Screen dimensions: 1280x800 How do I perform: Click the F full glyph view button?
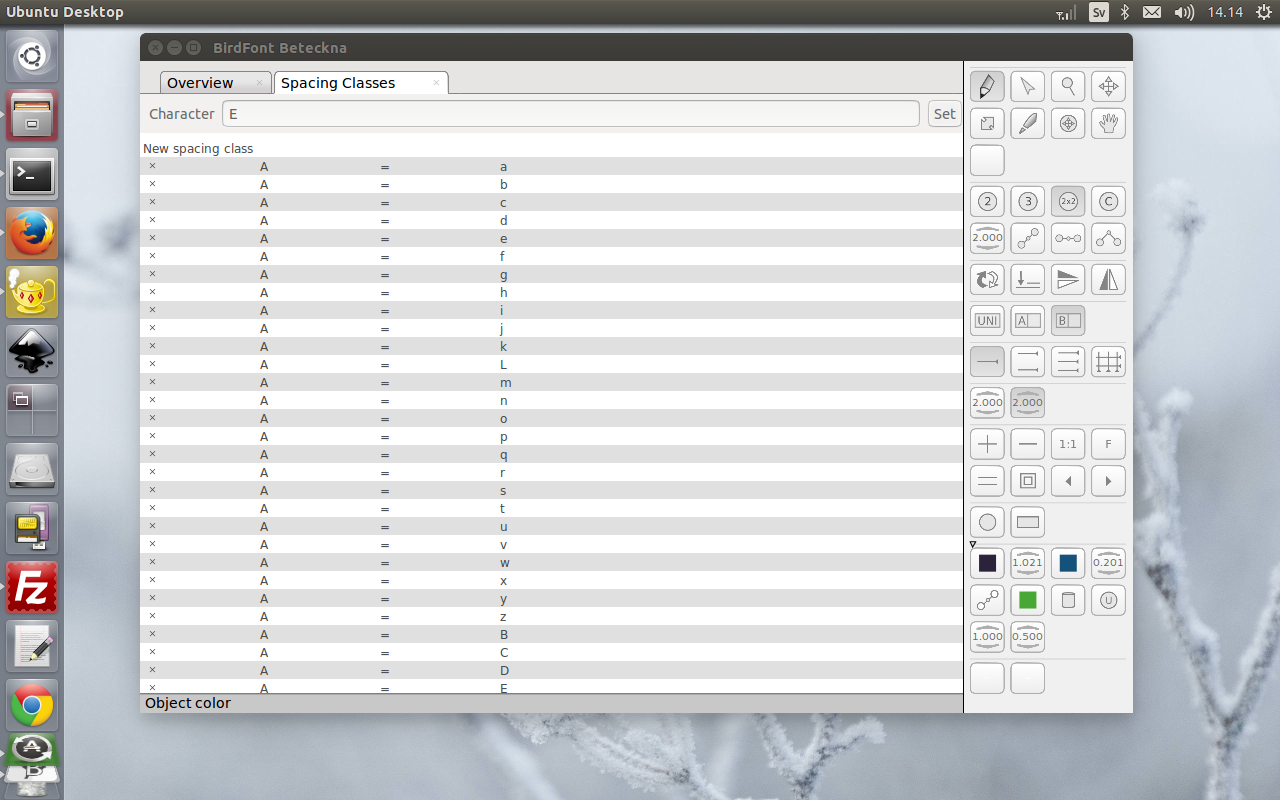tap(1108, 444)
